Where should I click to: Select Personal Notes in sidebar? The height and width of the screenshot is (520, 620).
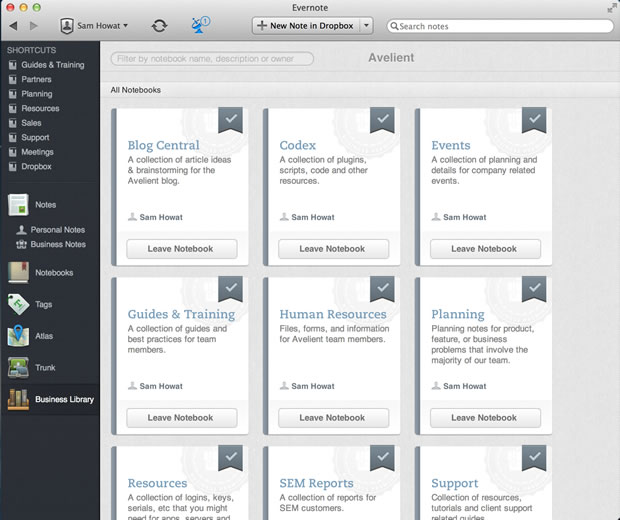click(x=58, y=230)
